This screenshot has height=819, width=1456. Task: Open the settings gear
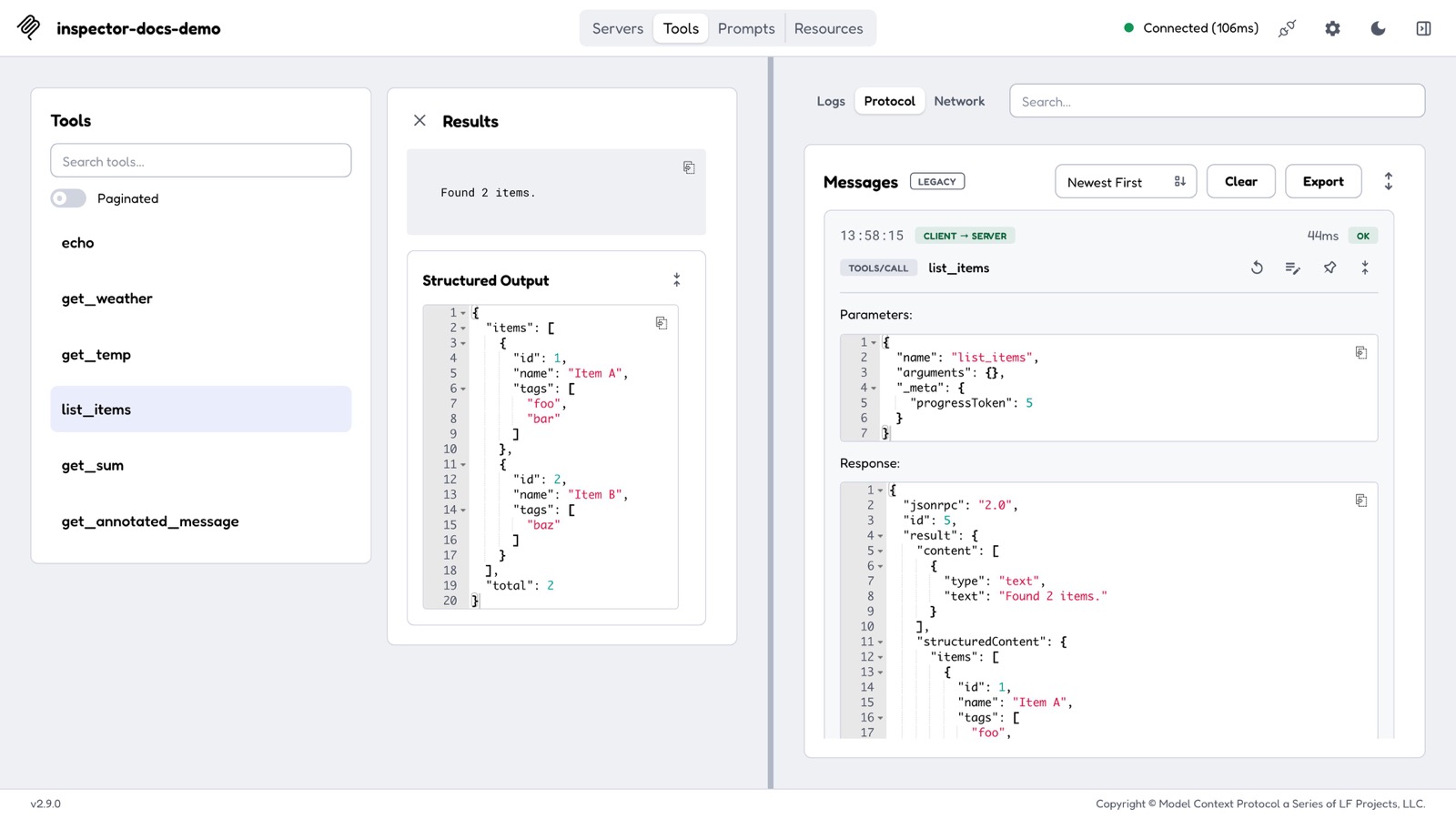[x=1332, y=28]
